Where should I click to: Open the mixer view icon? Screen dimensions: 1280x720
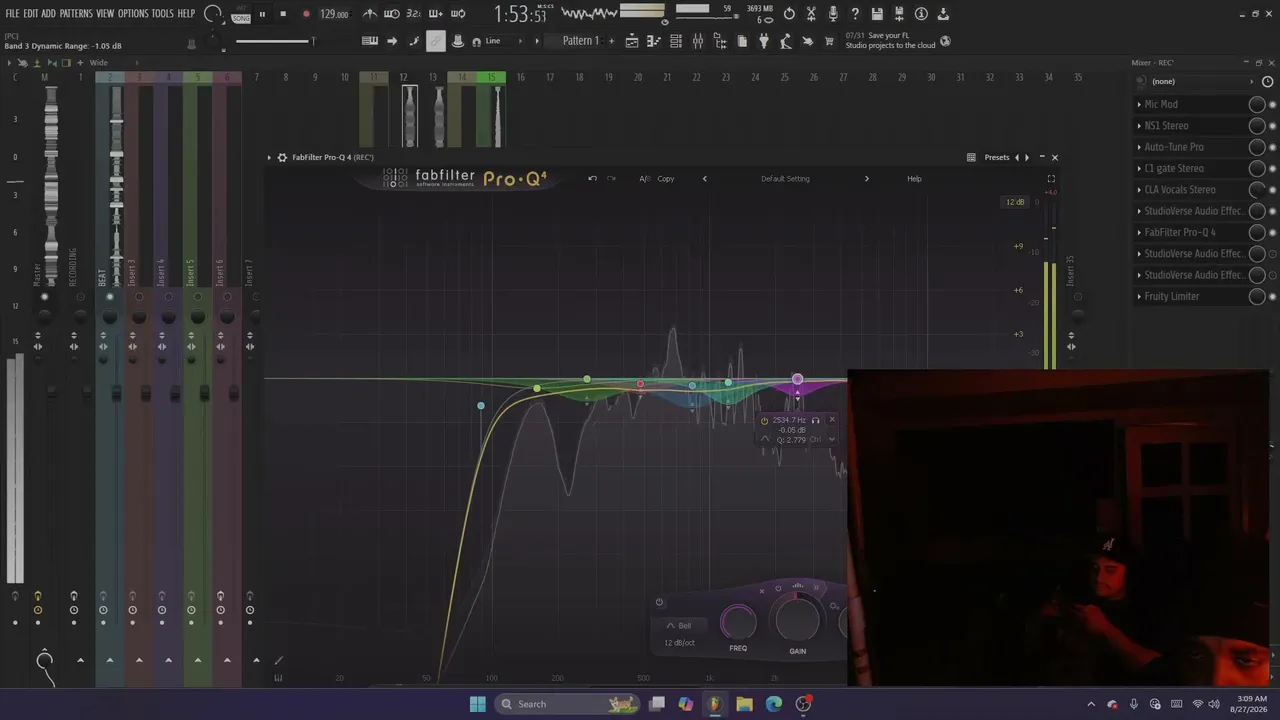698,41
